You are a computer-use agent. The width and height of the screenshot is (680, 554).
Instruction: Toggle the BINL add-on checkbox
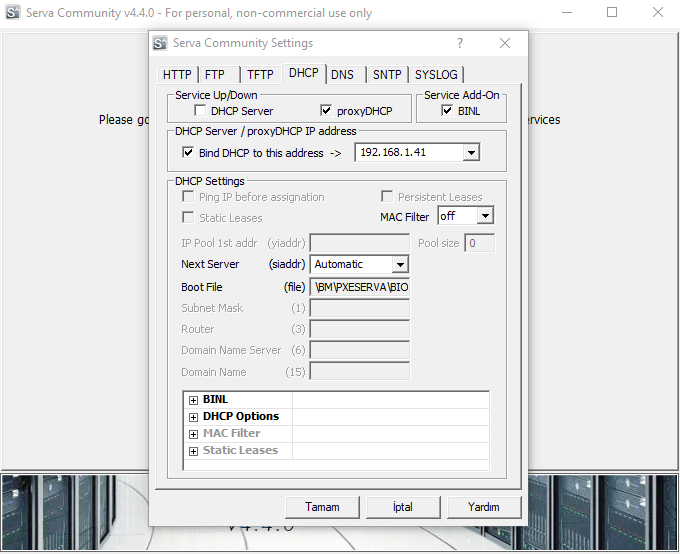pyautogui.click(x=447, y=111)
